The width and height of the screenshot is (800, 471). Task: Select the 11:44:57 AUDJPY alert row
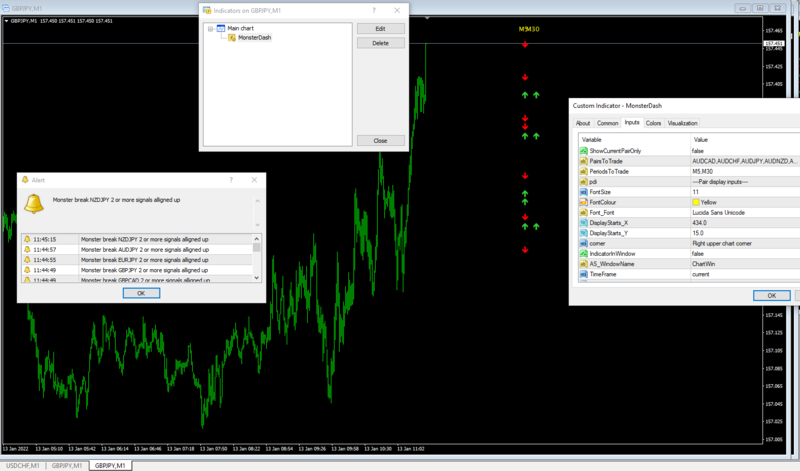tap(137, 250)
